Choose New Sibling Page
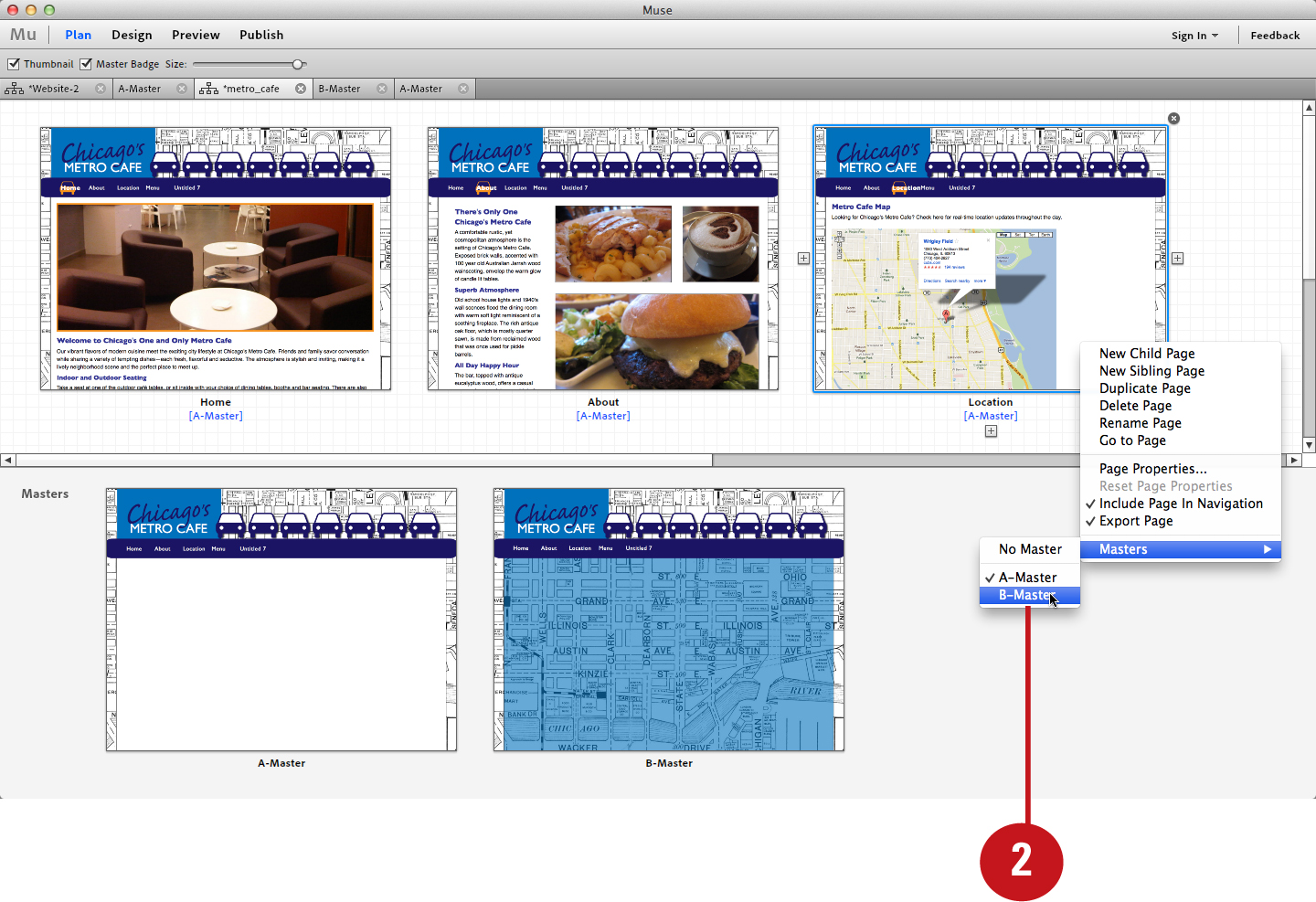Viewport: 1316px width, 902px height. 1181,371
